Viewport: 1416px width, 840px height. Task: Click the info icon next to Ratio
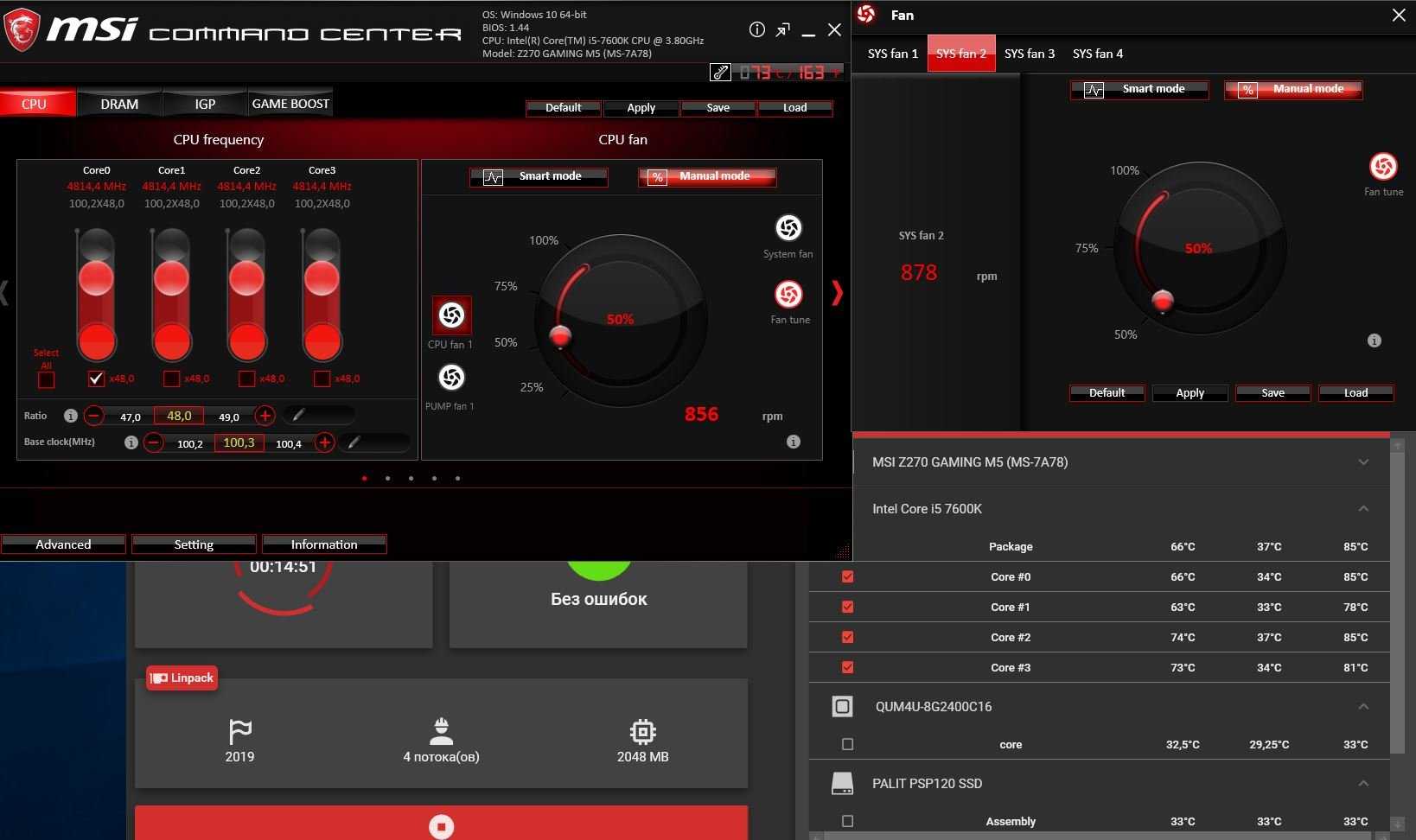[x=71, y=416]
